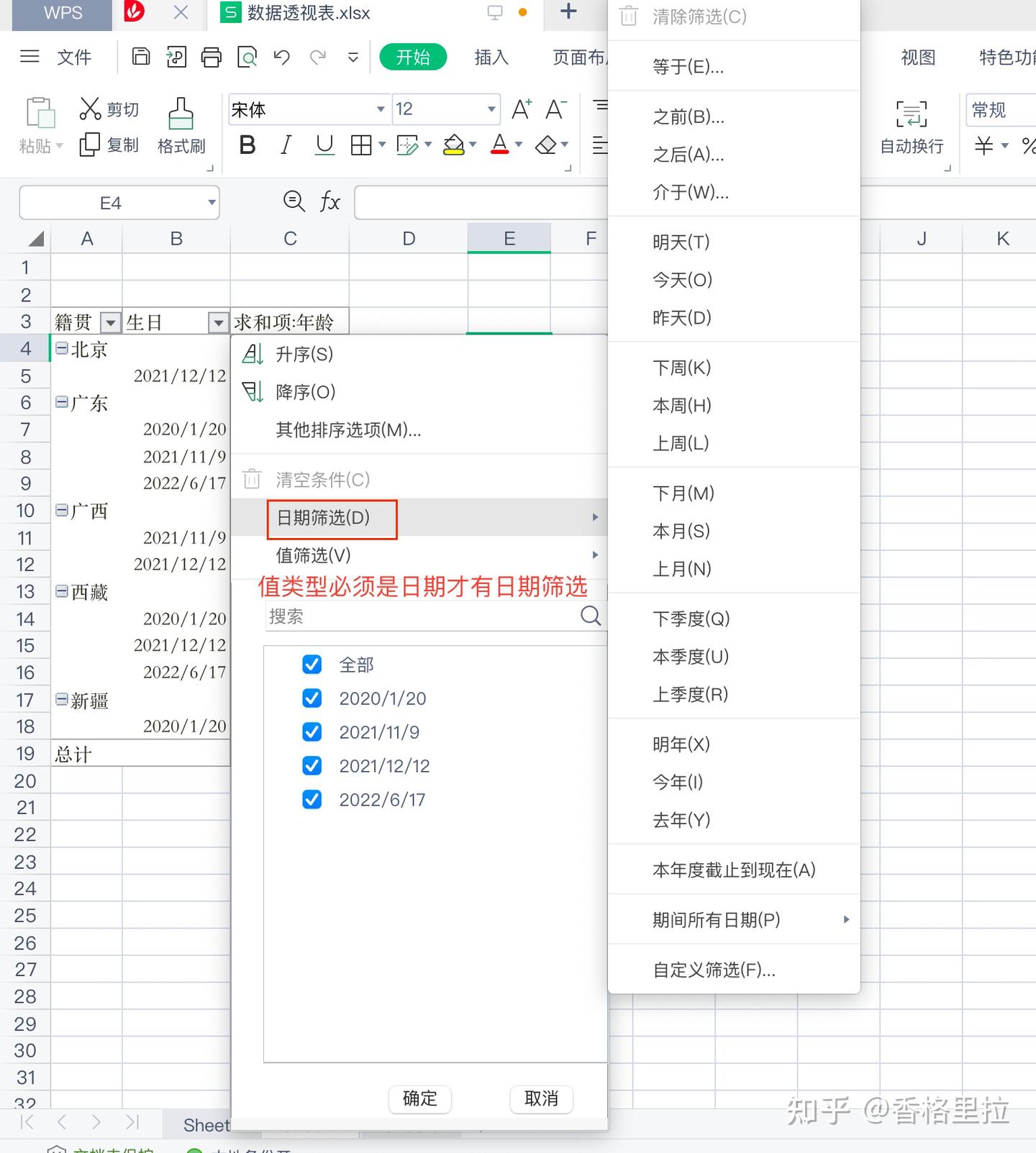Screen dimensions: 1036x1153
Task: Click the Wrap Text (自动换行) icon
Action: 912,114
